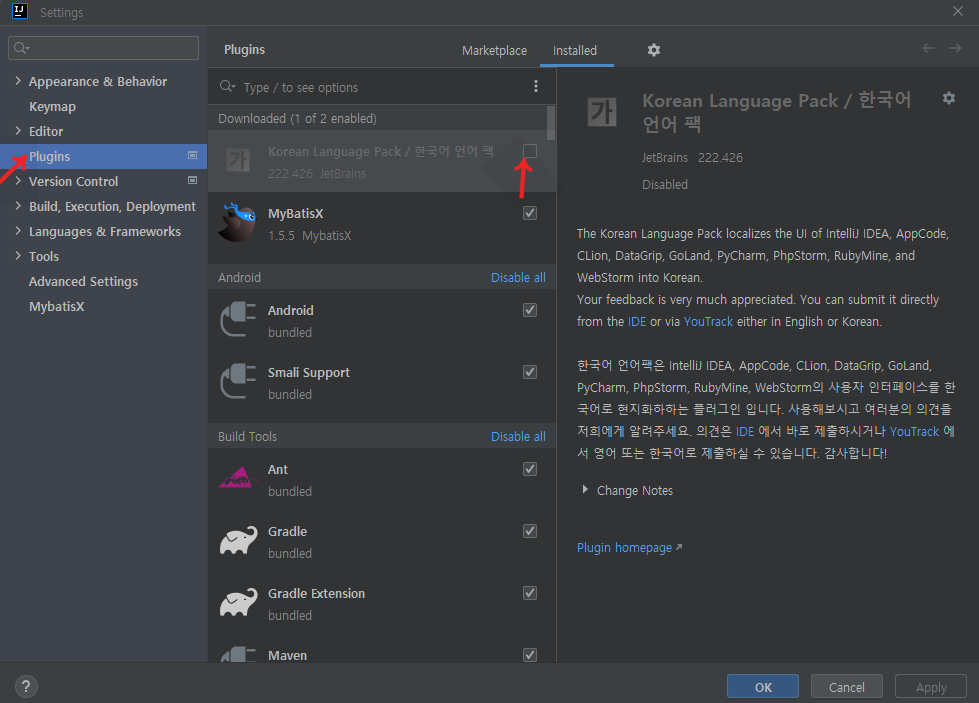Disable the MyBatisX plugin checkbox

coord(529,213)
